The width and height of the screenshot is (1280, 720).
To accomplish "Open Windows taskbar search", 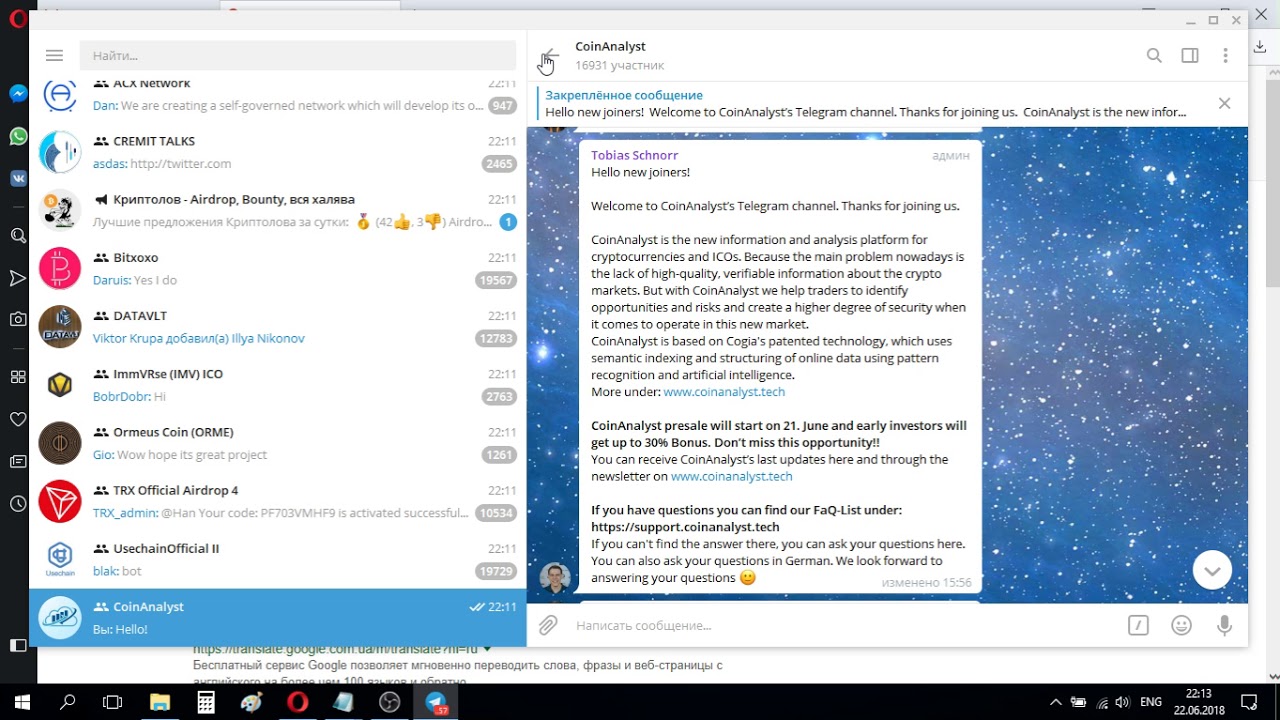I will coord(67,702).
